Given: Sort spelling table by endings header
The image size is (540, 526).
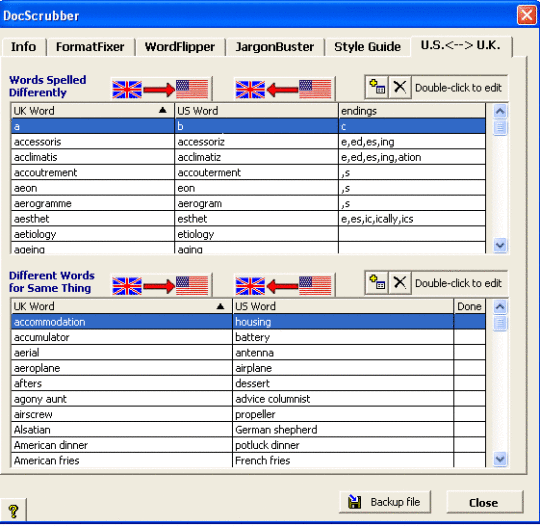Looking at the screenshot, I should tap(412, 111).
